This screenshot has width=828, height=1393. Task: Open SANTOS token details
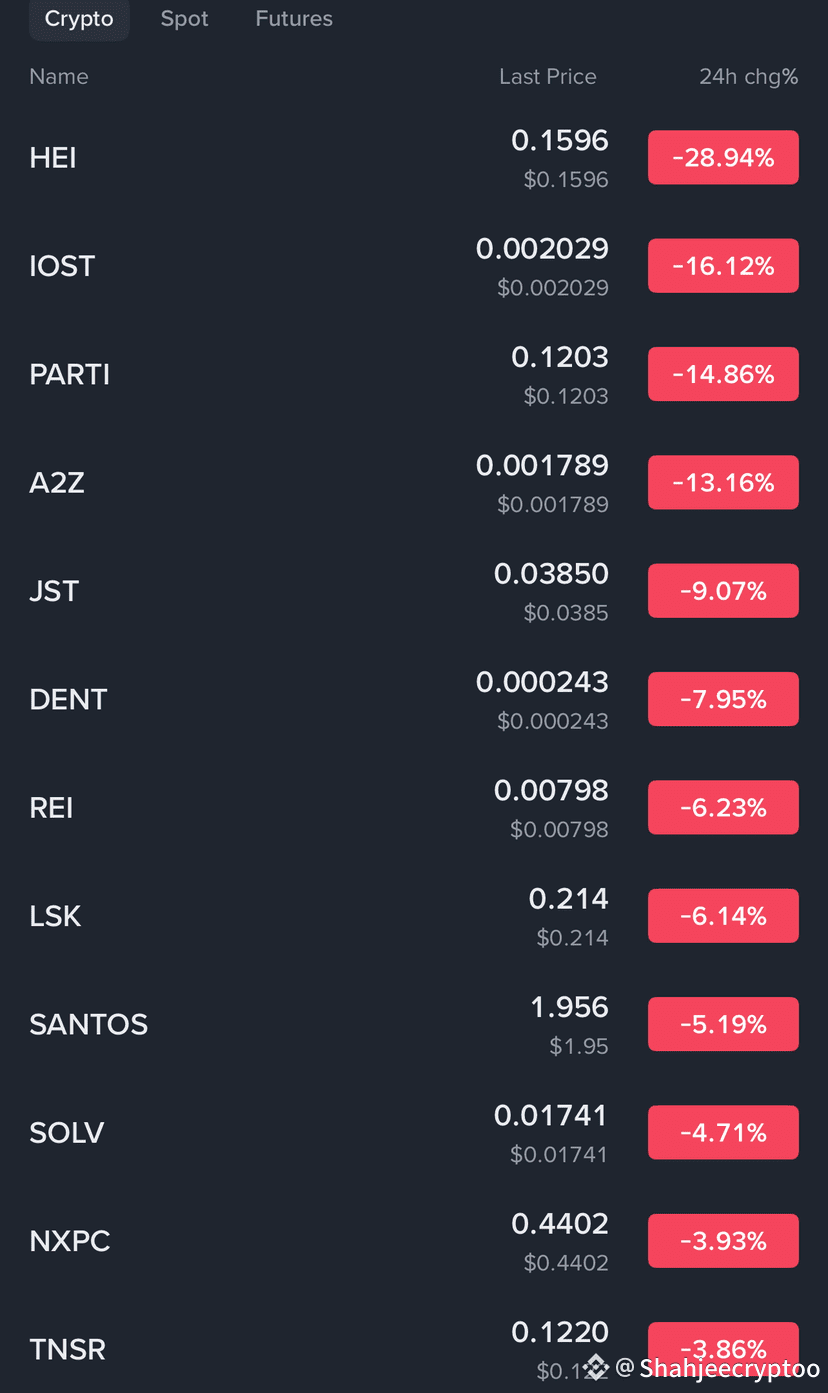[414, 1024]
